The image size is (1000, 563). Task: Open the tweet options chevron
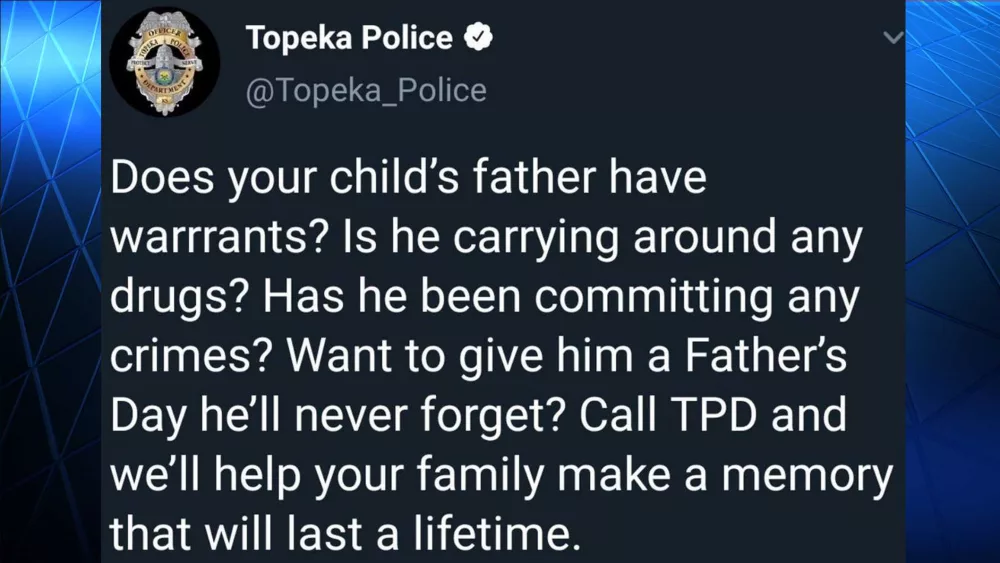[894, 37]
